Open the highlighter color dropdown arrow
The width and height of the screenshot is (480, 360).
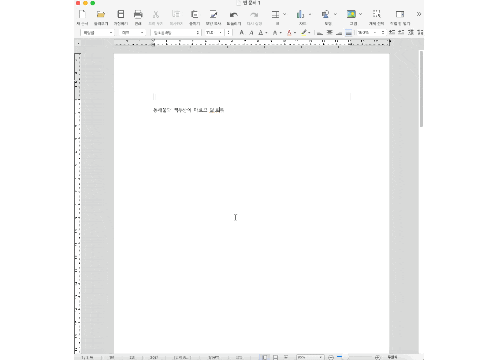pyautogui.click(x=310, y=33)
